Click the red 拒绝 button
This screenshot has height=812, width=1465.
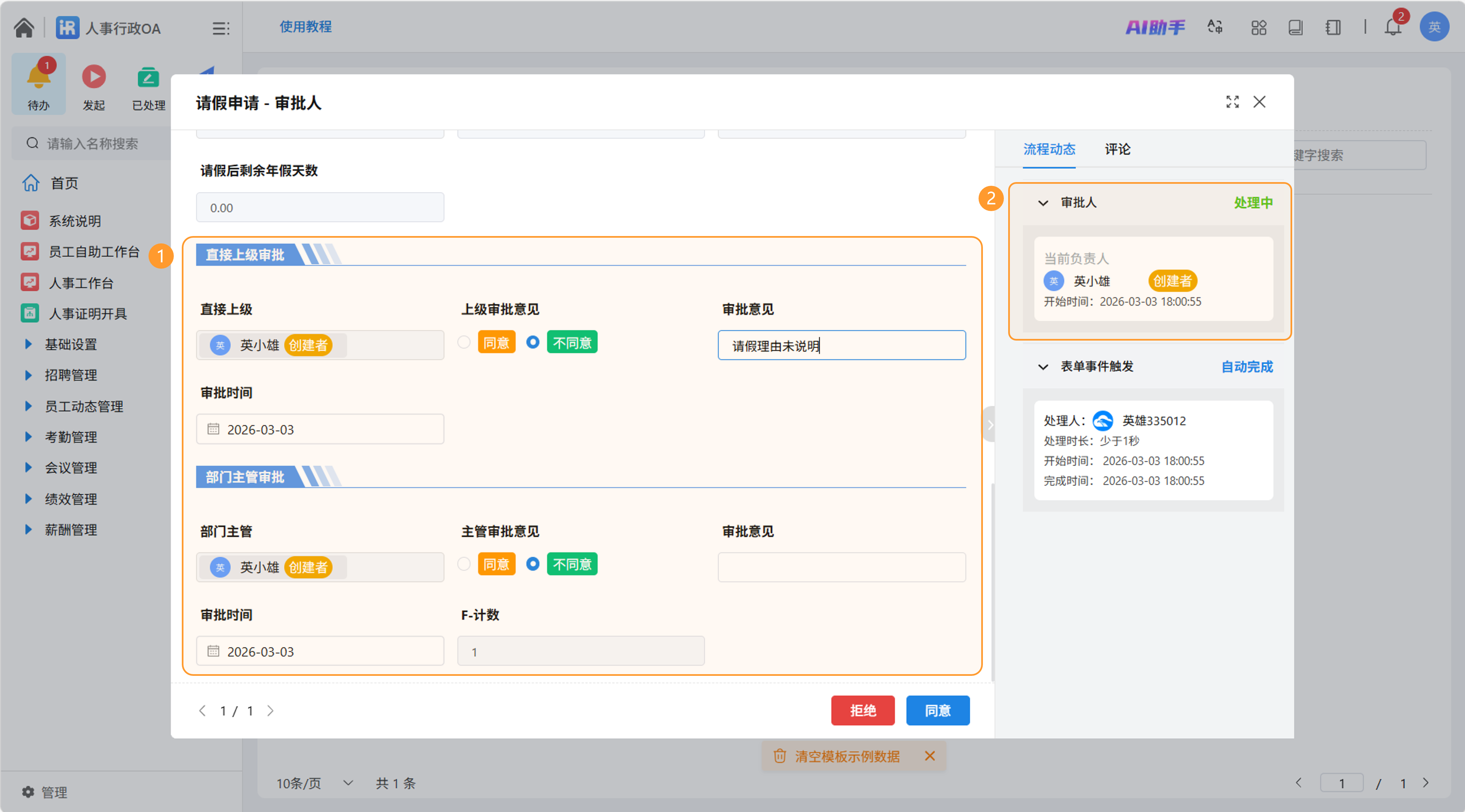[862, 710]
